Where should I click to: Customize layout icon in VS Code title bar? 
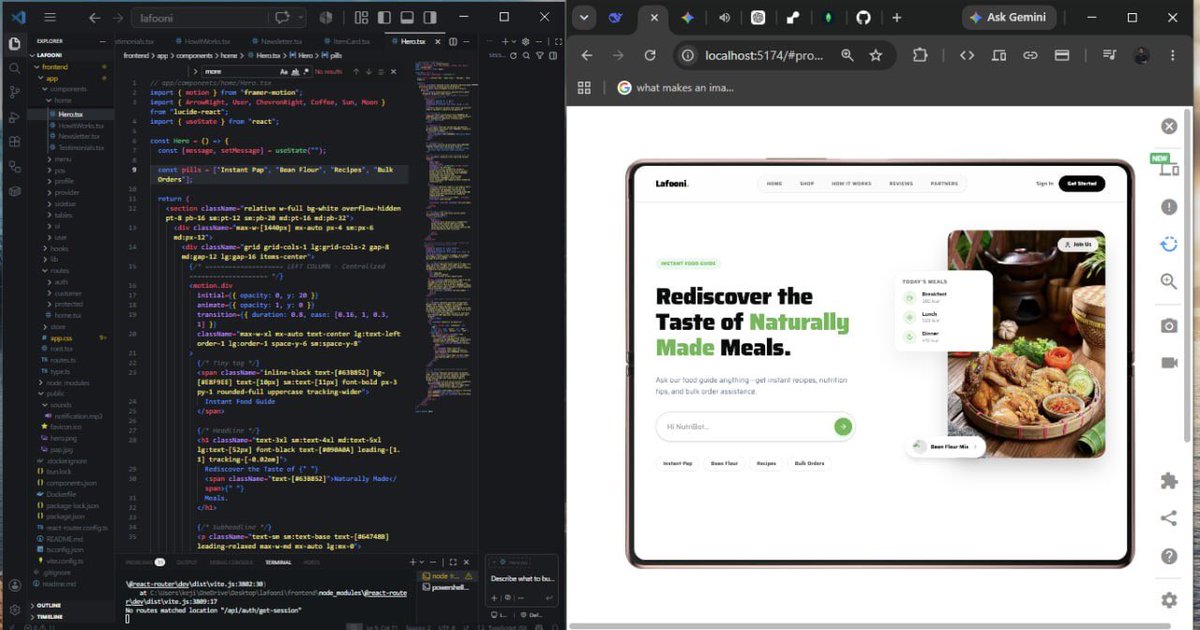click(360, 17)
